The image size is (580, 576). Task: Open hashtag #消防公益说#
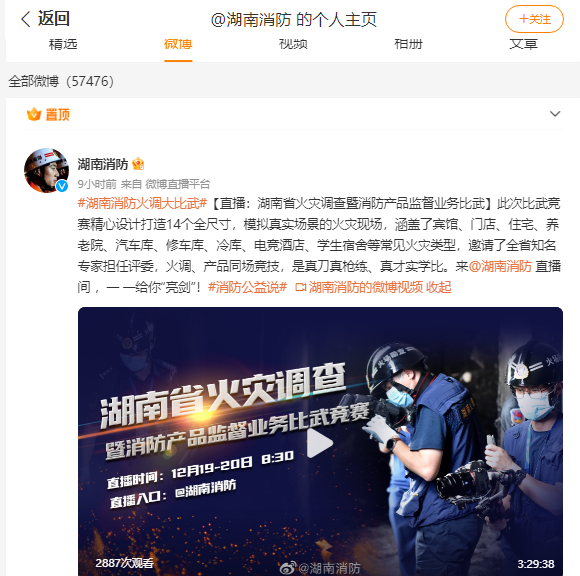(247, 287)
